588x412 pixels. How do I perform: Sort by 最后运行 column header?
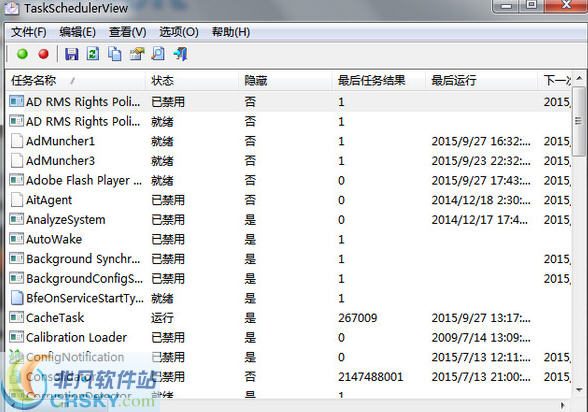coord(482,80)
